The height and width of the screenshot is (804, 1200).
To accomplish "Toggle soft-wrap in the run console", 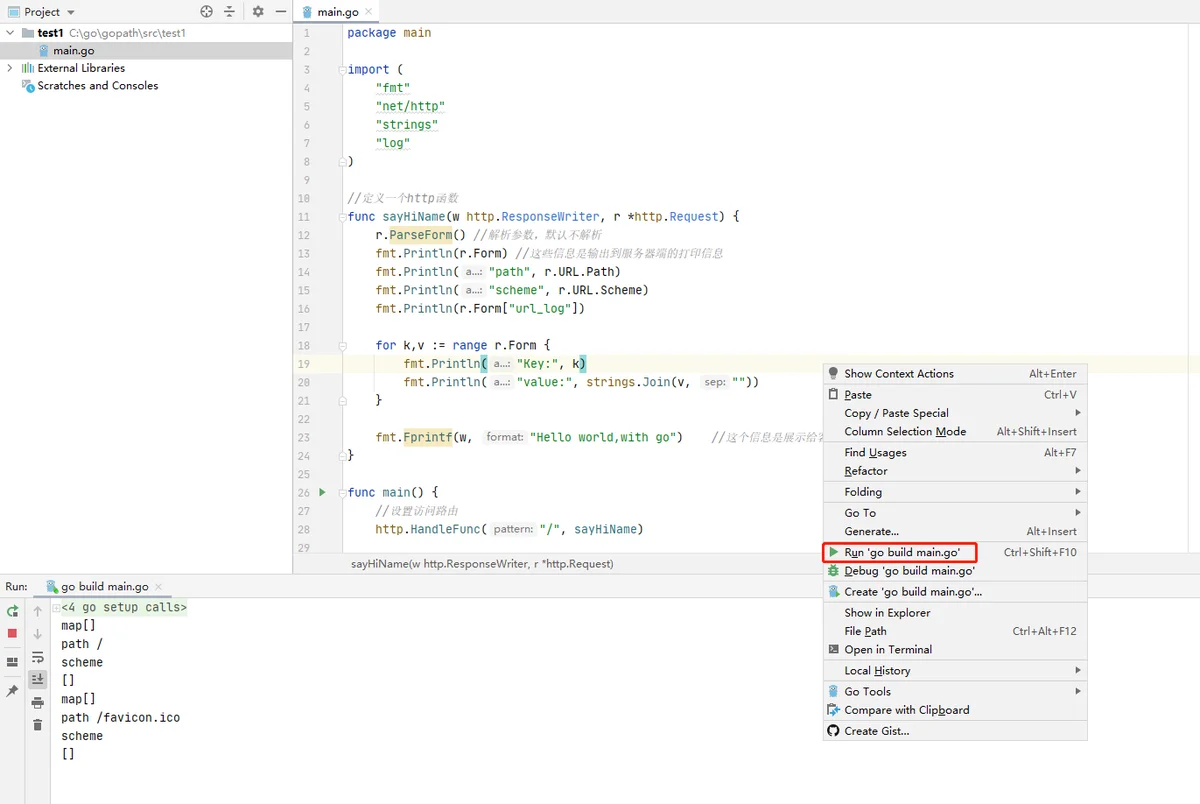I will (x=37, y=657).
